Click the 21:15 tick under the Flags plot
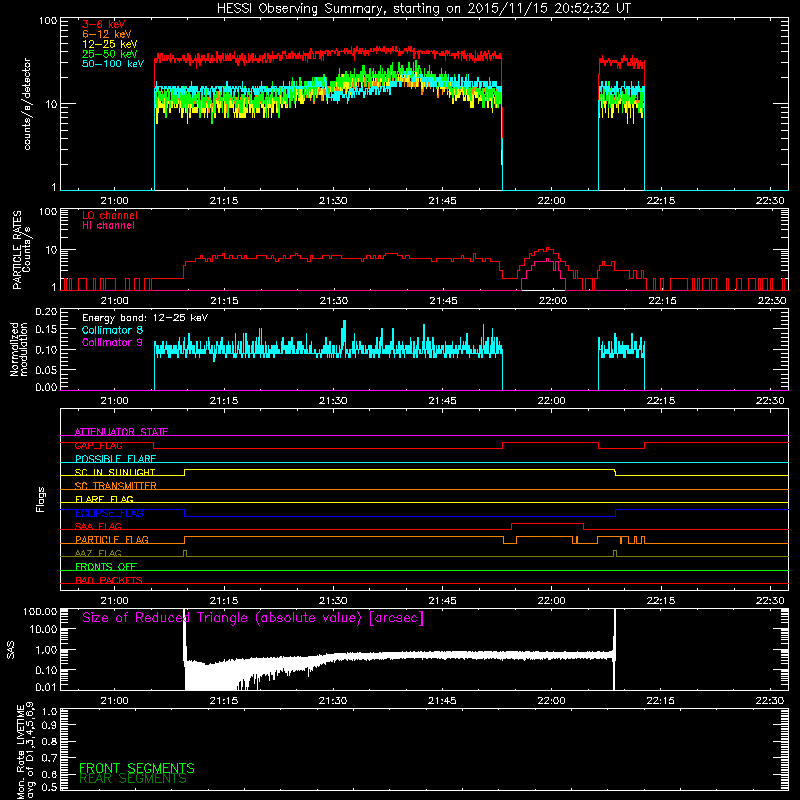 tap(224, 601)
